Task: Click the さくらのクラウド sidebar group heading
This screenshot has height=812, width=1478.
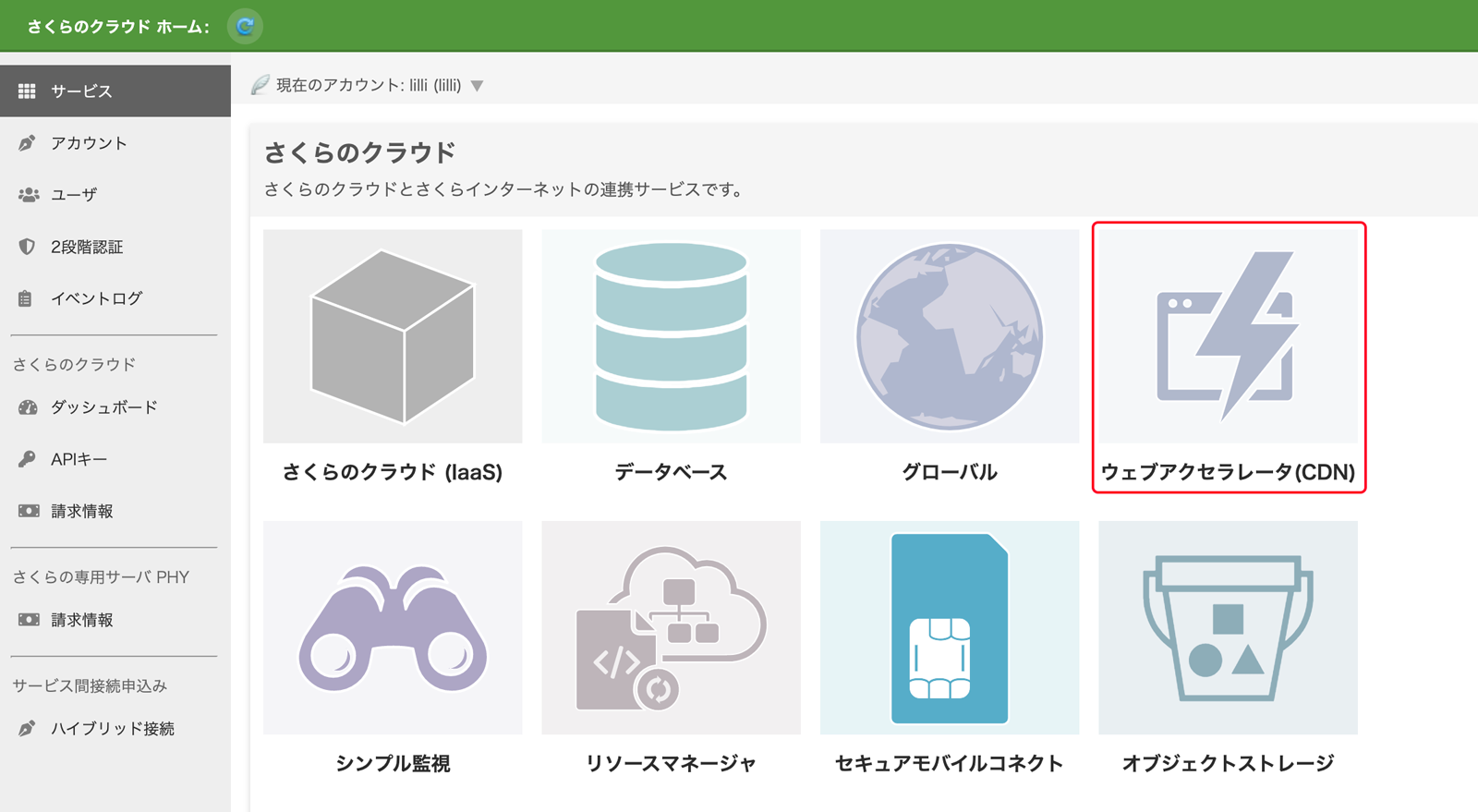Action: click(x=74, y=365)
